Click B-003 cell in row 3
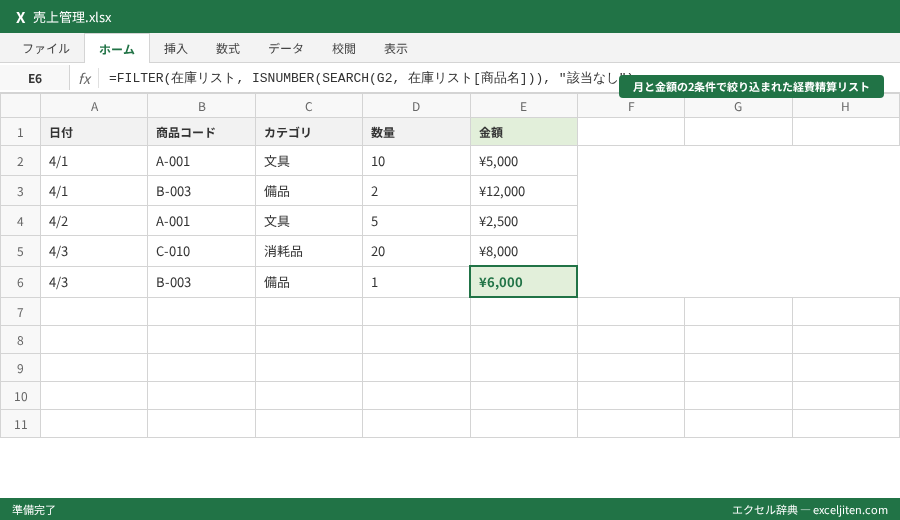Image resolution: width=900 pixels, height=520 pixels. (201, 191)
